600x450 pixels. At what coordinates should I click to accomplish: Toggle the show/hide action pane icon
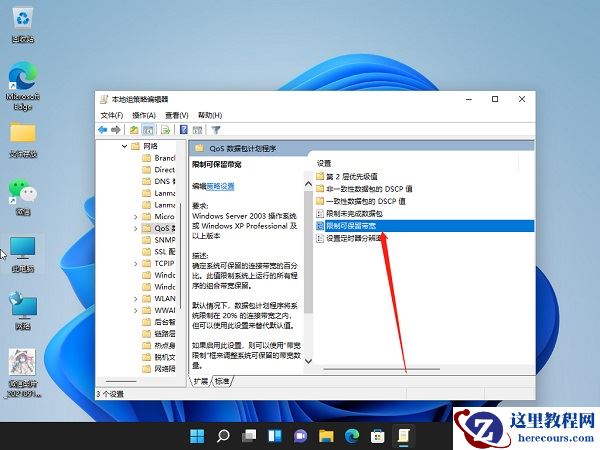(197, 130)
